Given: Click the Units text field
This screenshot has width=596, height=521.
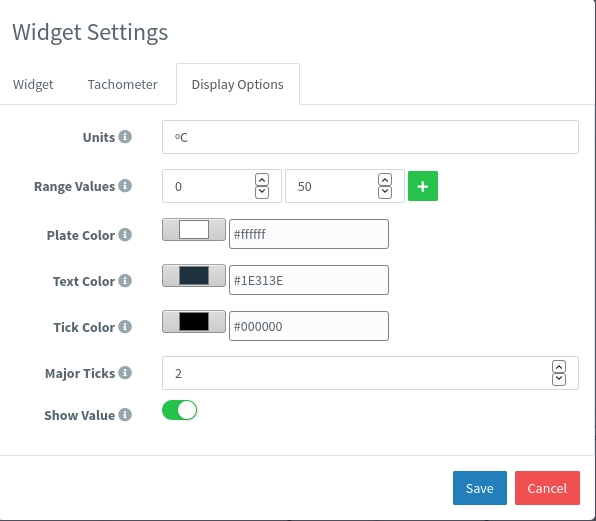Looking at the screenshot, I should [370, 137].
